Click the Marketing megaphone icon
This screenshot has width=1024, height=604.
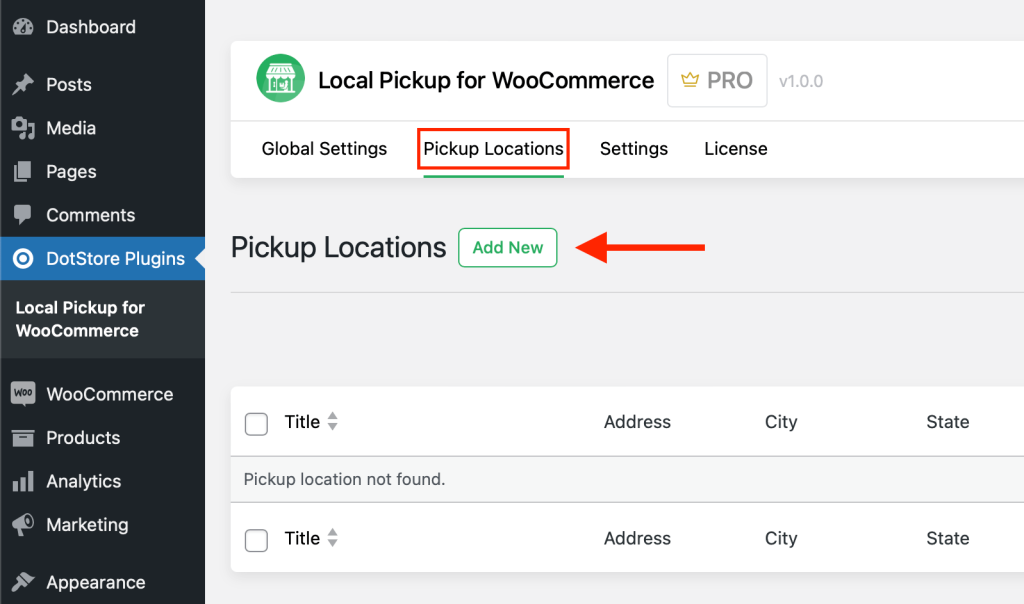click(x=23, y=525)
